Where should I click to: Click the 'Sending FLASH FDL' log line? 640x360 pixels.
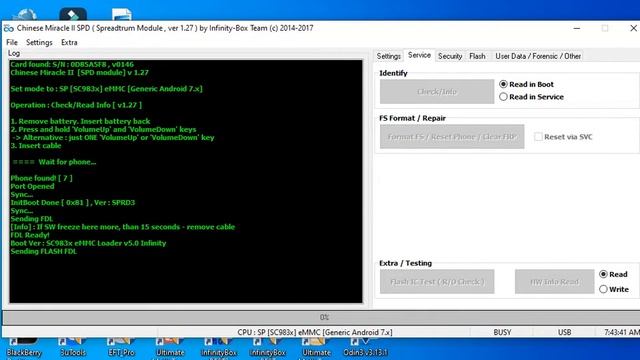(43, 251)
